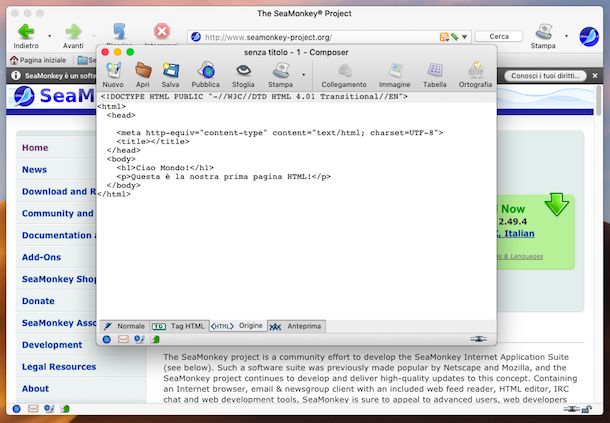Click the info icon in notification bar
Screen dimensions: 610x423
pos(16,75)
